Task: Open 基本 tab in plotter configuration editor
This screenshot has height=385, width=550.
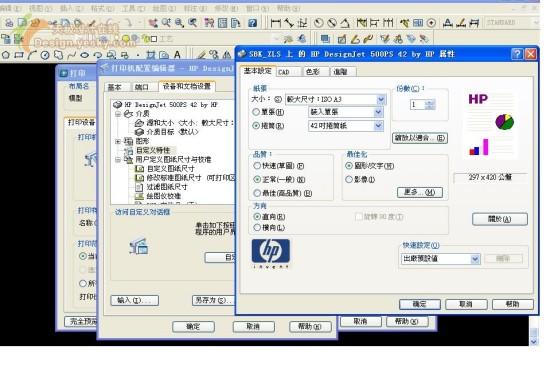Action: [117, 87]
